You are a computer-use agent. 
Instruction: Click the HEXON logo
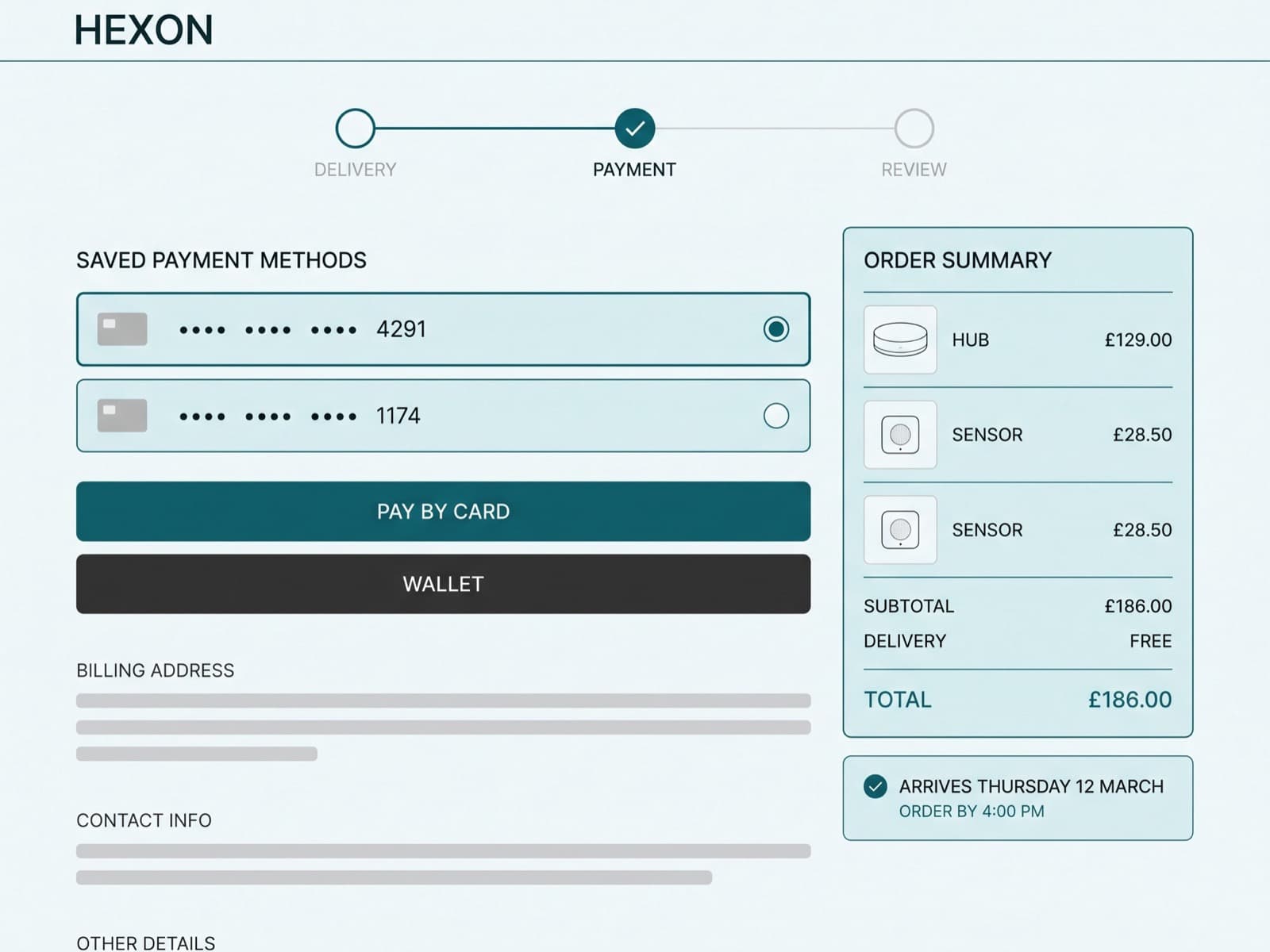pyautogui.click(x=144, y=30)
